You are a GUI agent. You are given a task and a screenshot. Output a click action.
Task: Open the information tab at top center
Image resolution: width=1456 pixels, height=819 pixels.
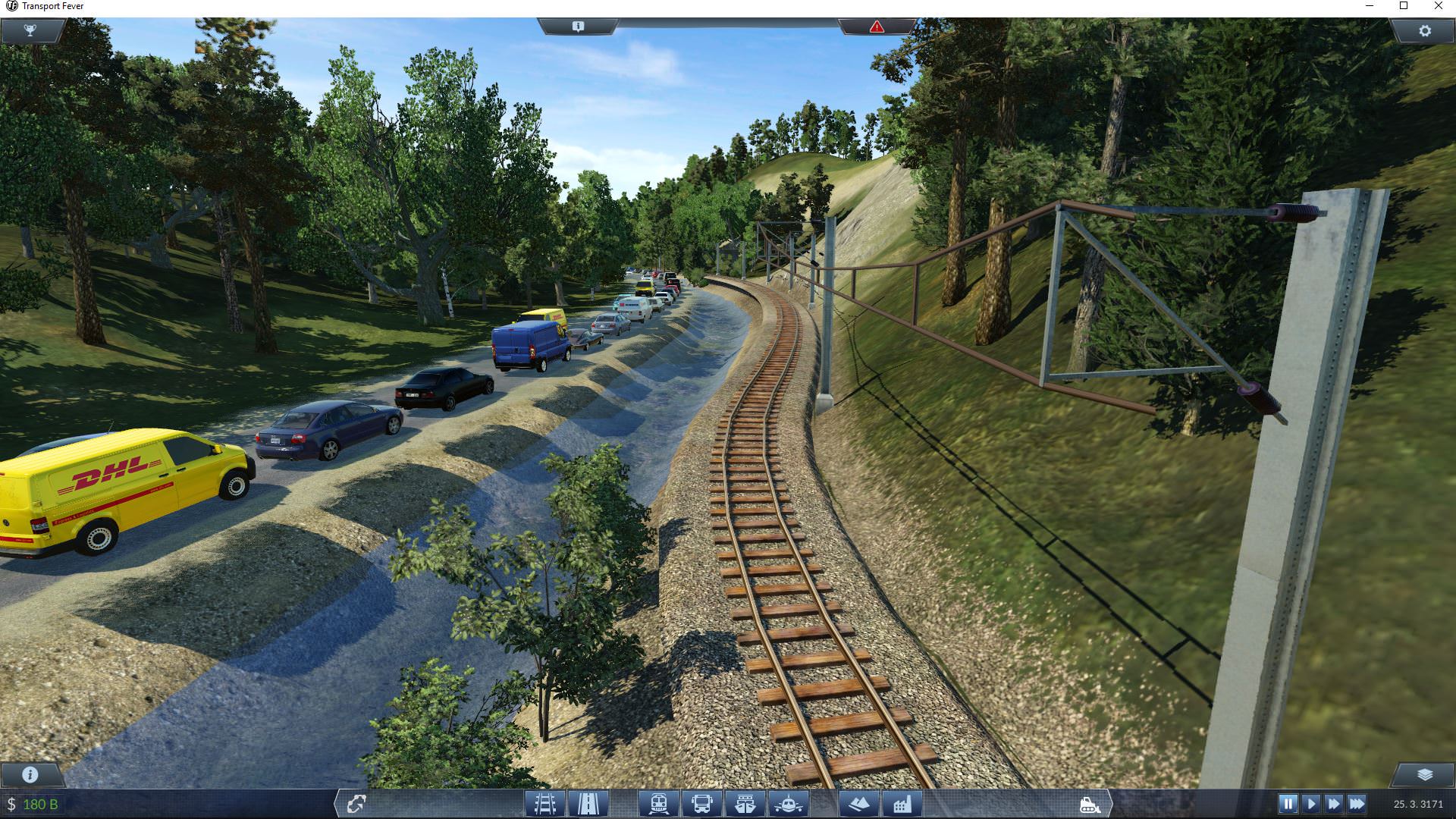pyautogui.click(x=578, y=27)
